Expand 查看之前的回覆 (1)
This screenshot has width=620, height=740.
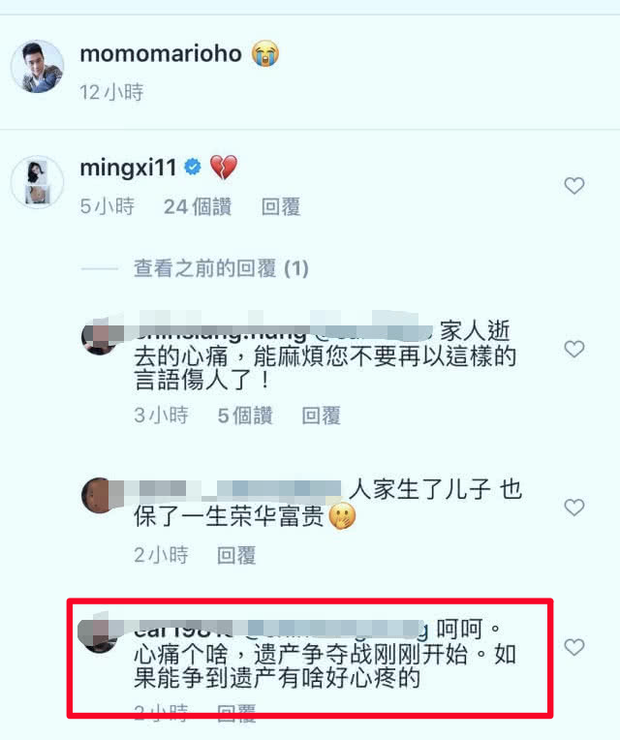221,269
